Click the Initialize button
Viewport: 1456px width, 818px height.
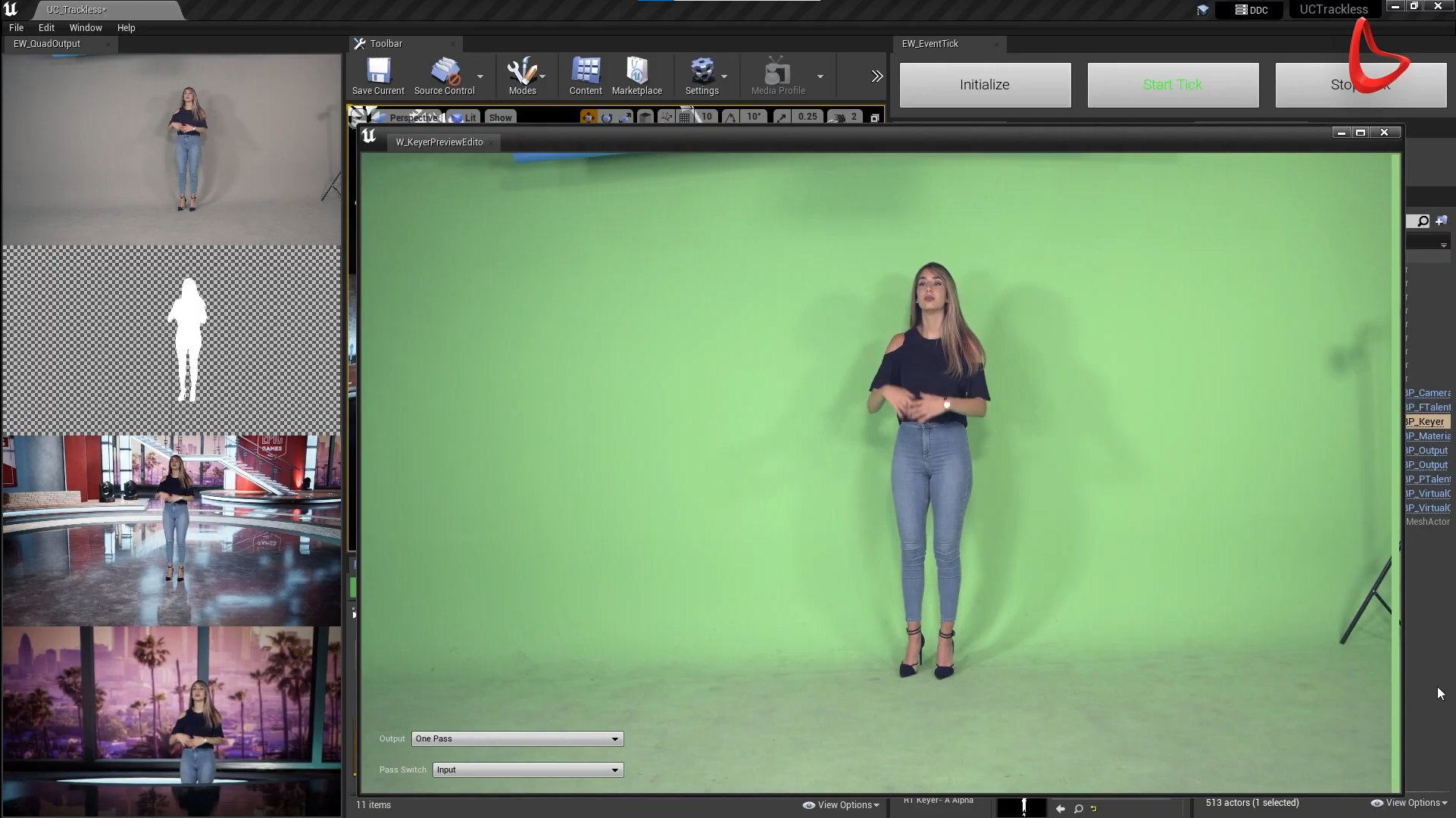tap(984, 84)
